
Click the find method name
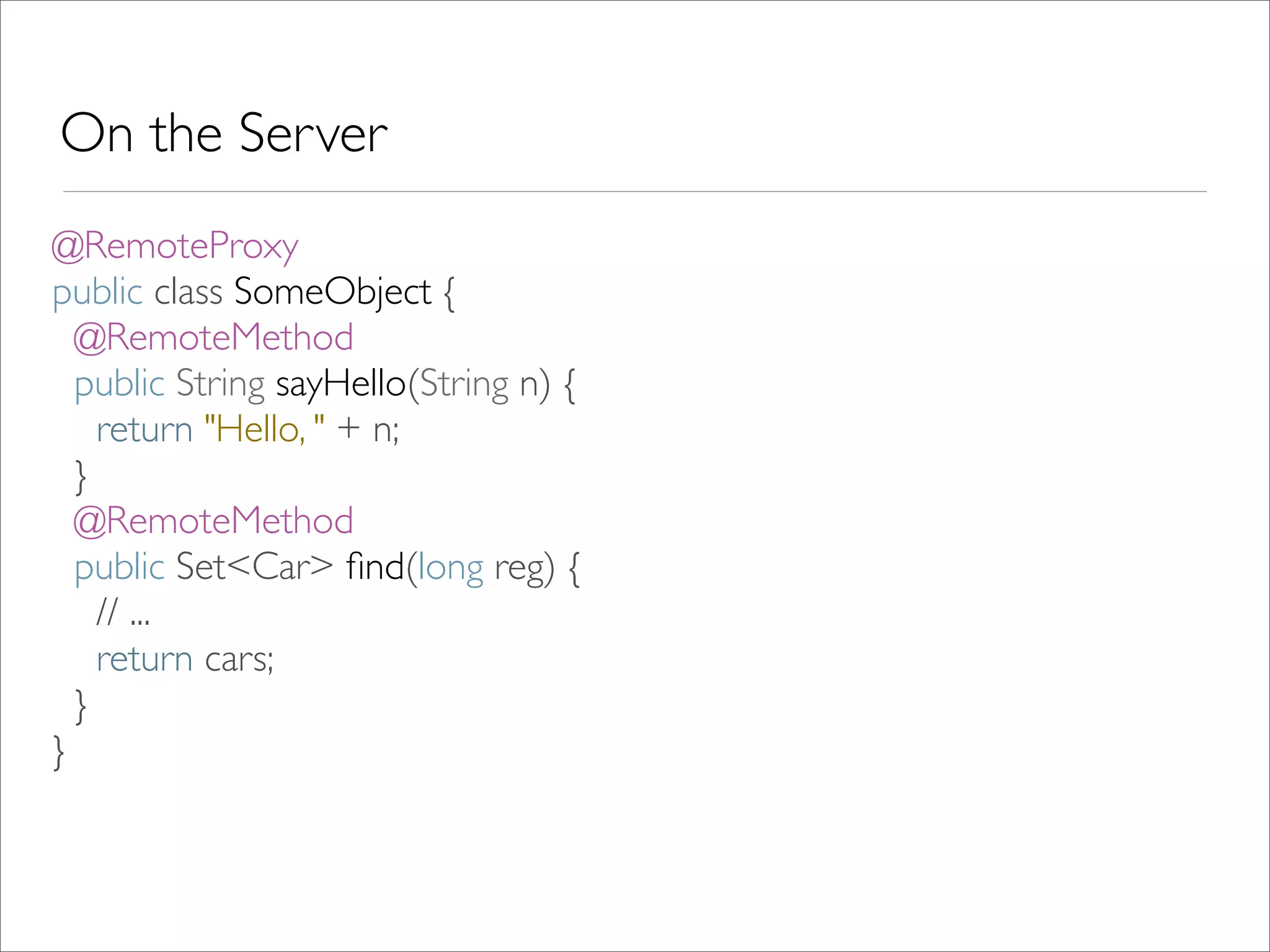(375, 566)
